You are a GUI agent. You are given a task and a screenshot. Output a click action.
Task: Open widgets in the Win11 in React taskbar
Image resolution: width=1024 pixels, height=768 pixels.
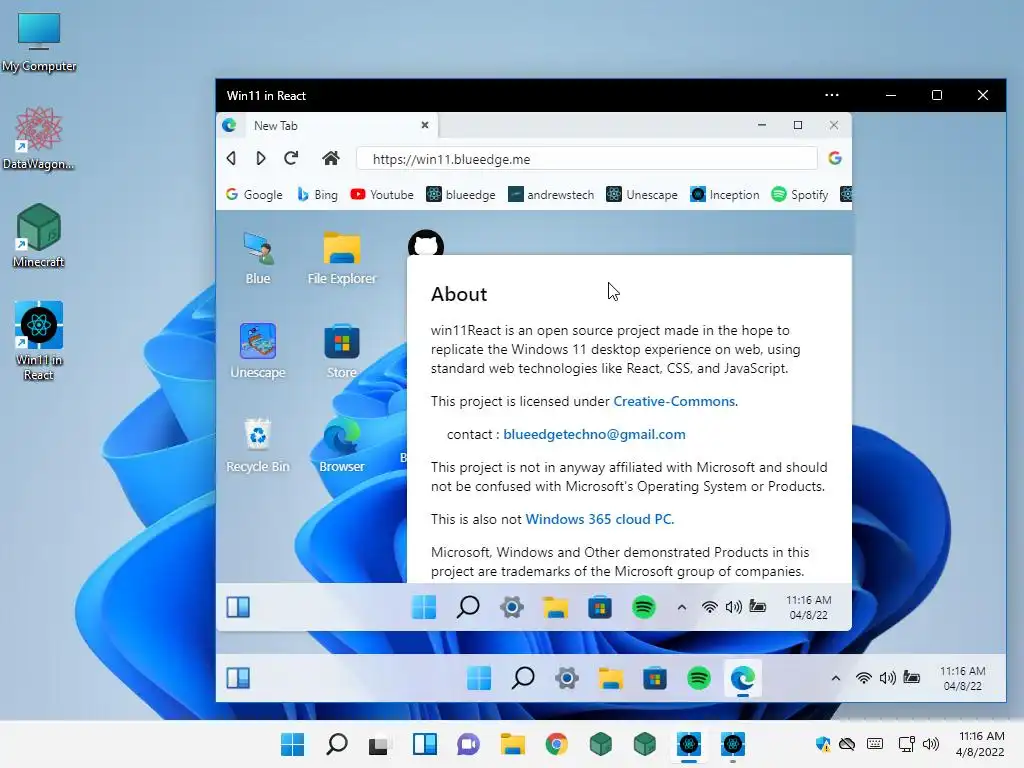pos(238,678)
